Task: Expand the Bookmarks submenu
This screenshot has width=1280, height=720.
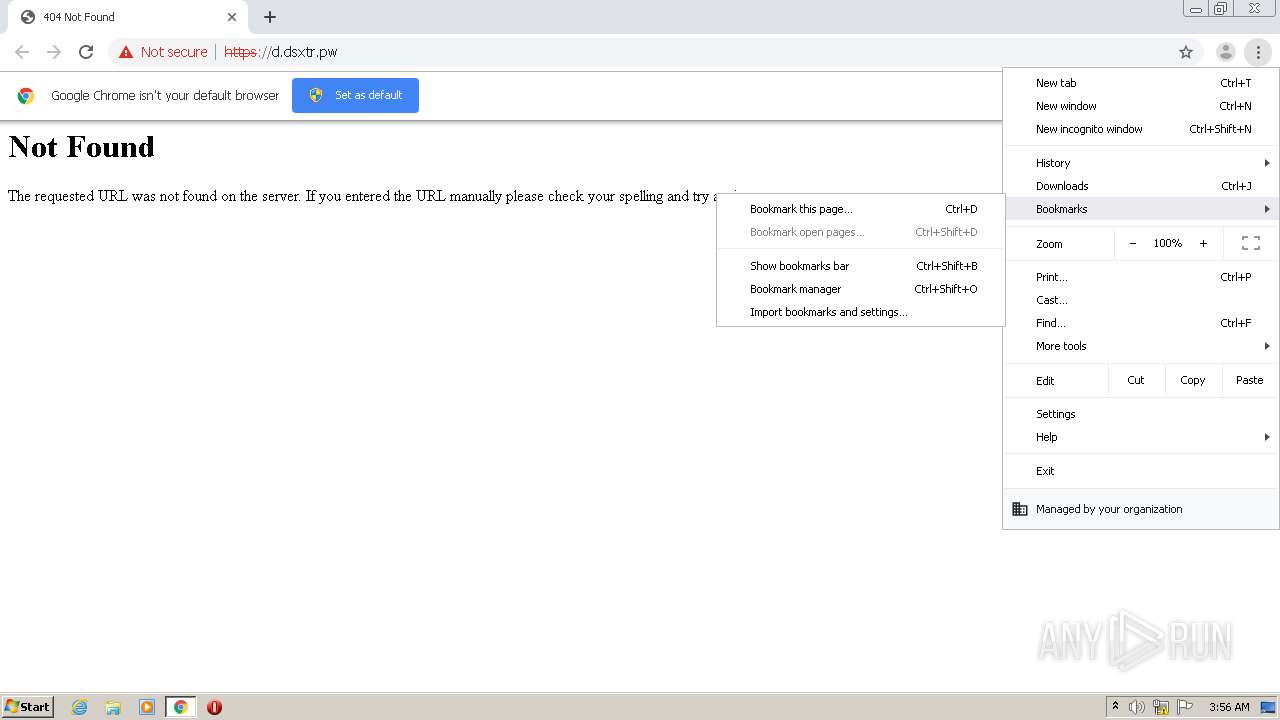Action: click(1141, 209)
